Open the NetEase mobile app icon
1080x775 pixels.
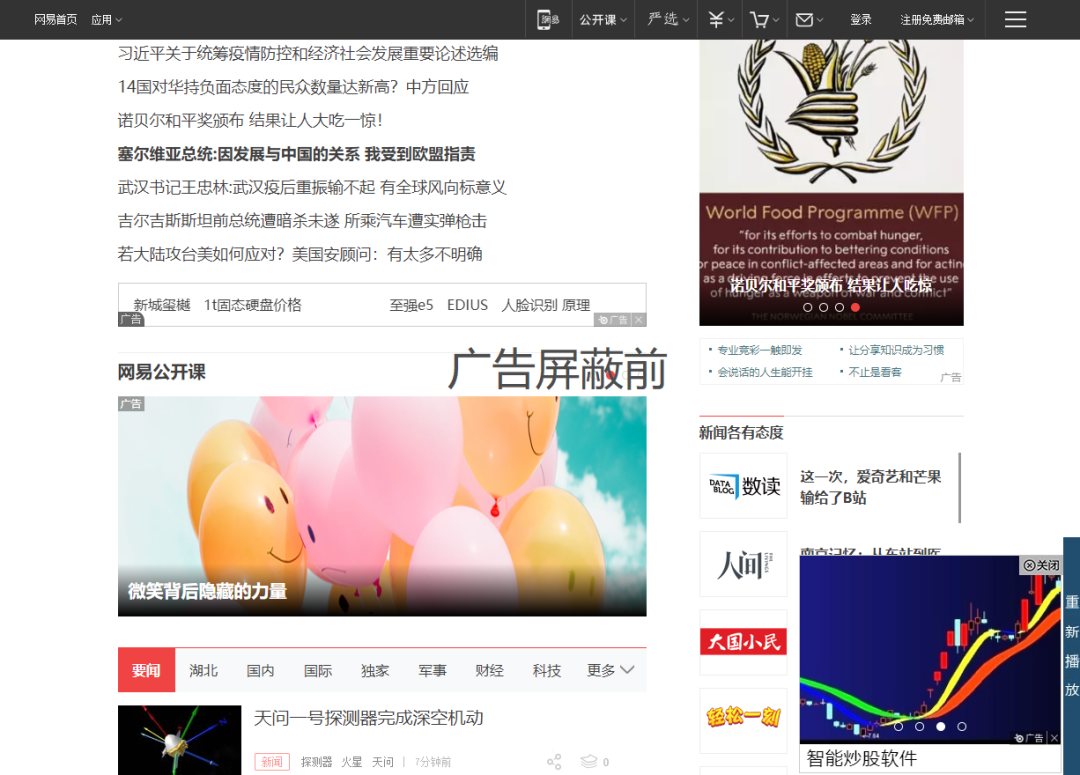547,19
